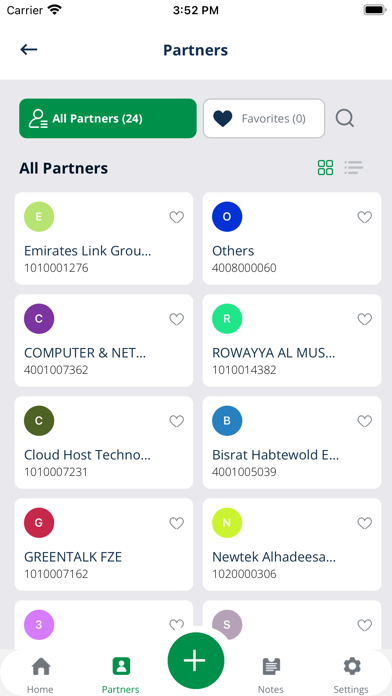The height and width of the screenshot is (696, 392).
Task: Click the purple 3 avatar circle
Action: pos(39,625)
